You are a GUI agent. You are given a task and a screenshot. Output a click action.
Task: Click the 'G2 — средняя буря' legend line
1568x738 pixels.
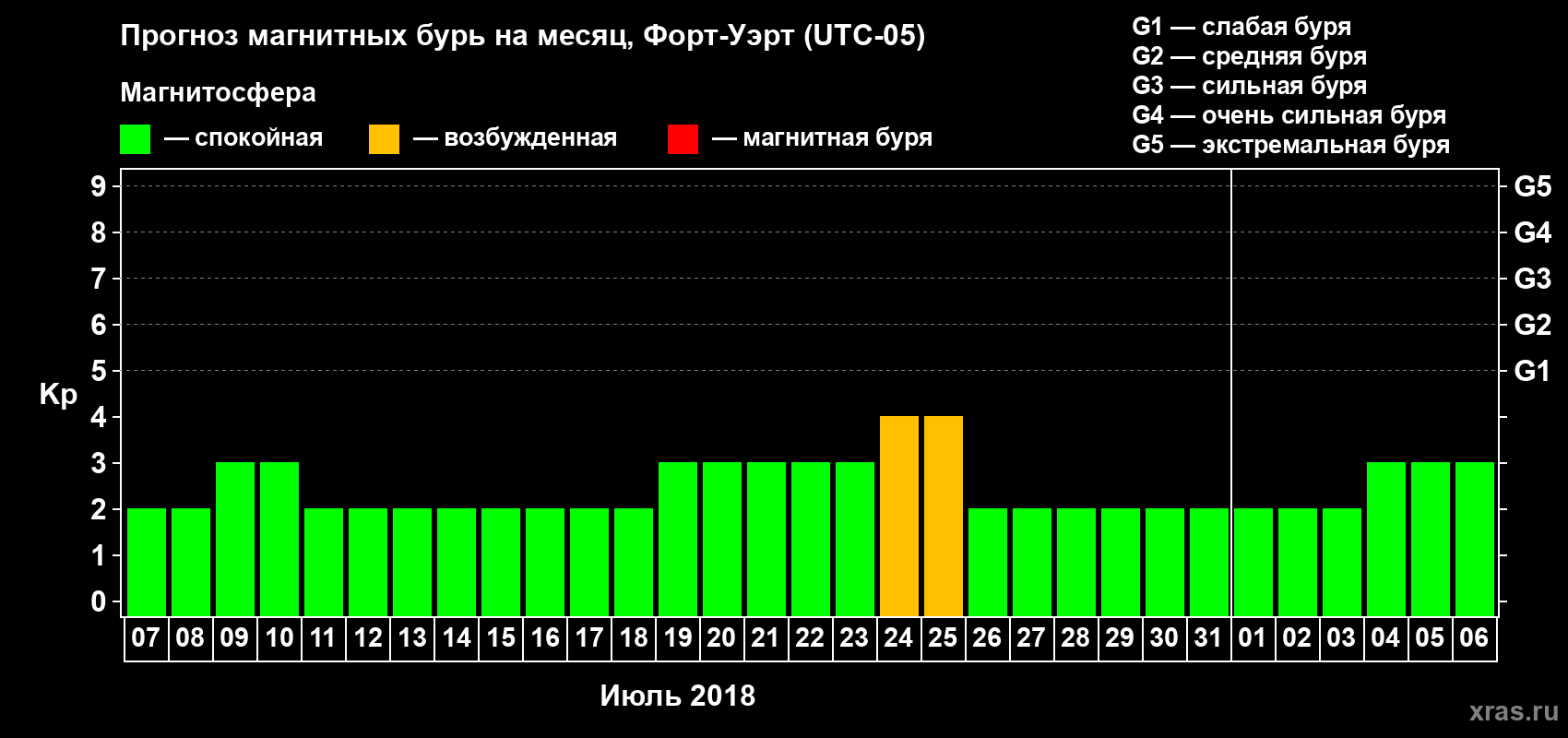click(x=1250, y=56)
